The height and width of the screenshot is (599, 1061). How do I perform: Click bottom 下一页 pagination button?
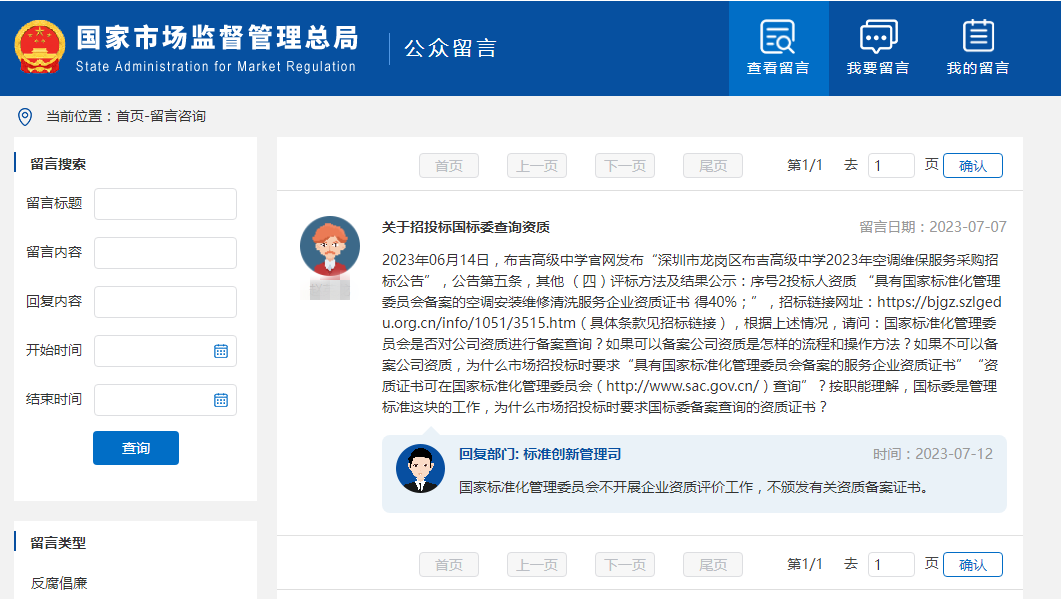coord(625,564)
